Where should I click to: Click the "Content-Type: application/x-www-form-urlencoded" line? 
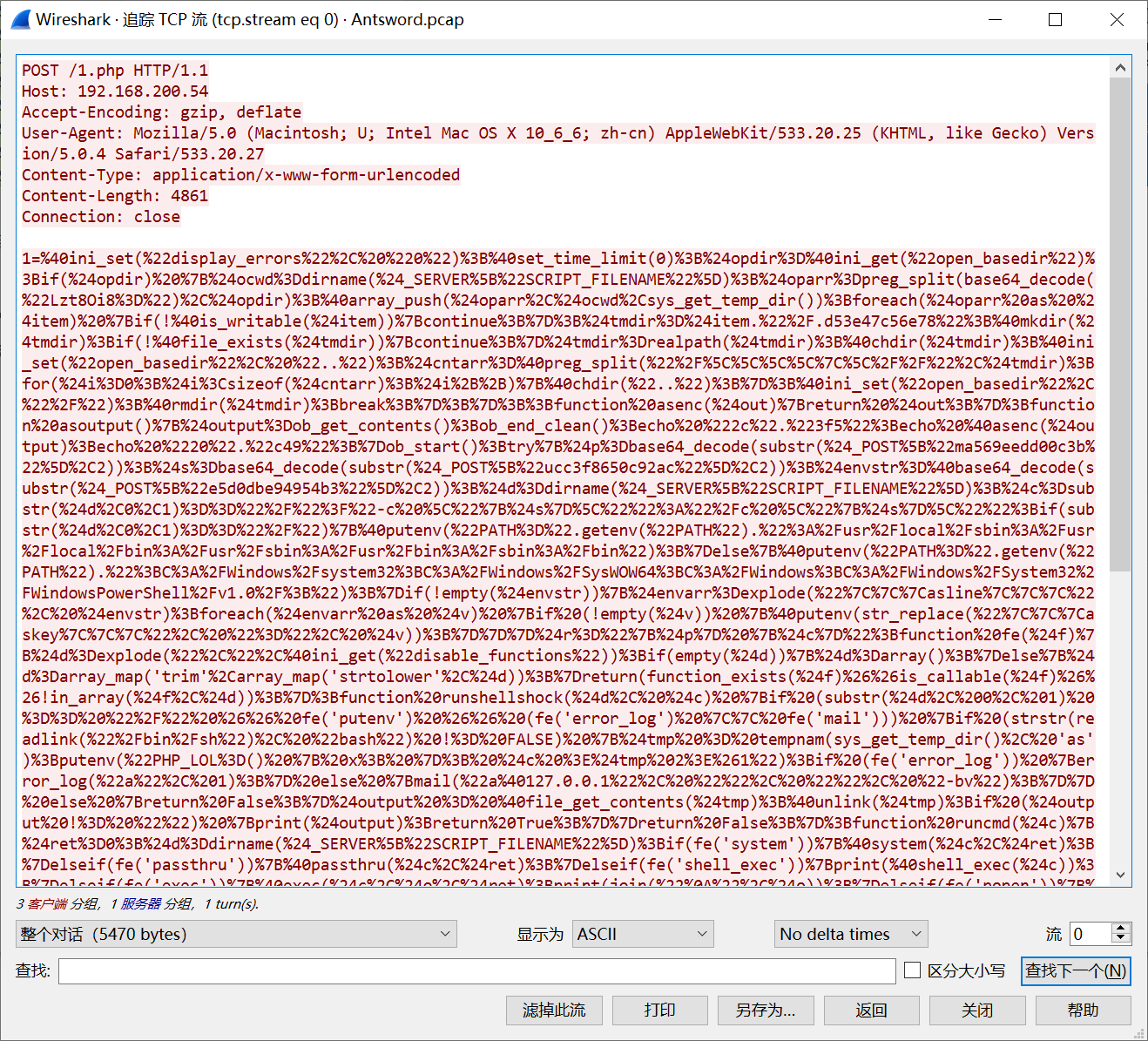[x=240, y=175]
